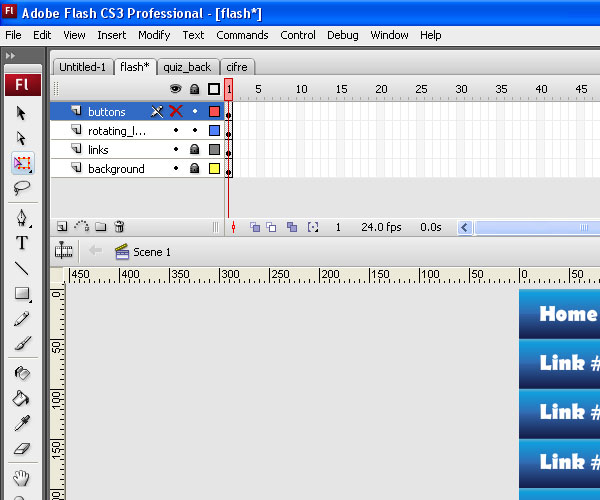
Task: Unlock the links layer
Action: 194,149
